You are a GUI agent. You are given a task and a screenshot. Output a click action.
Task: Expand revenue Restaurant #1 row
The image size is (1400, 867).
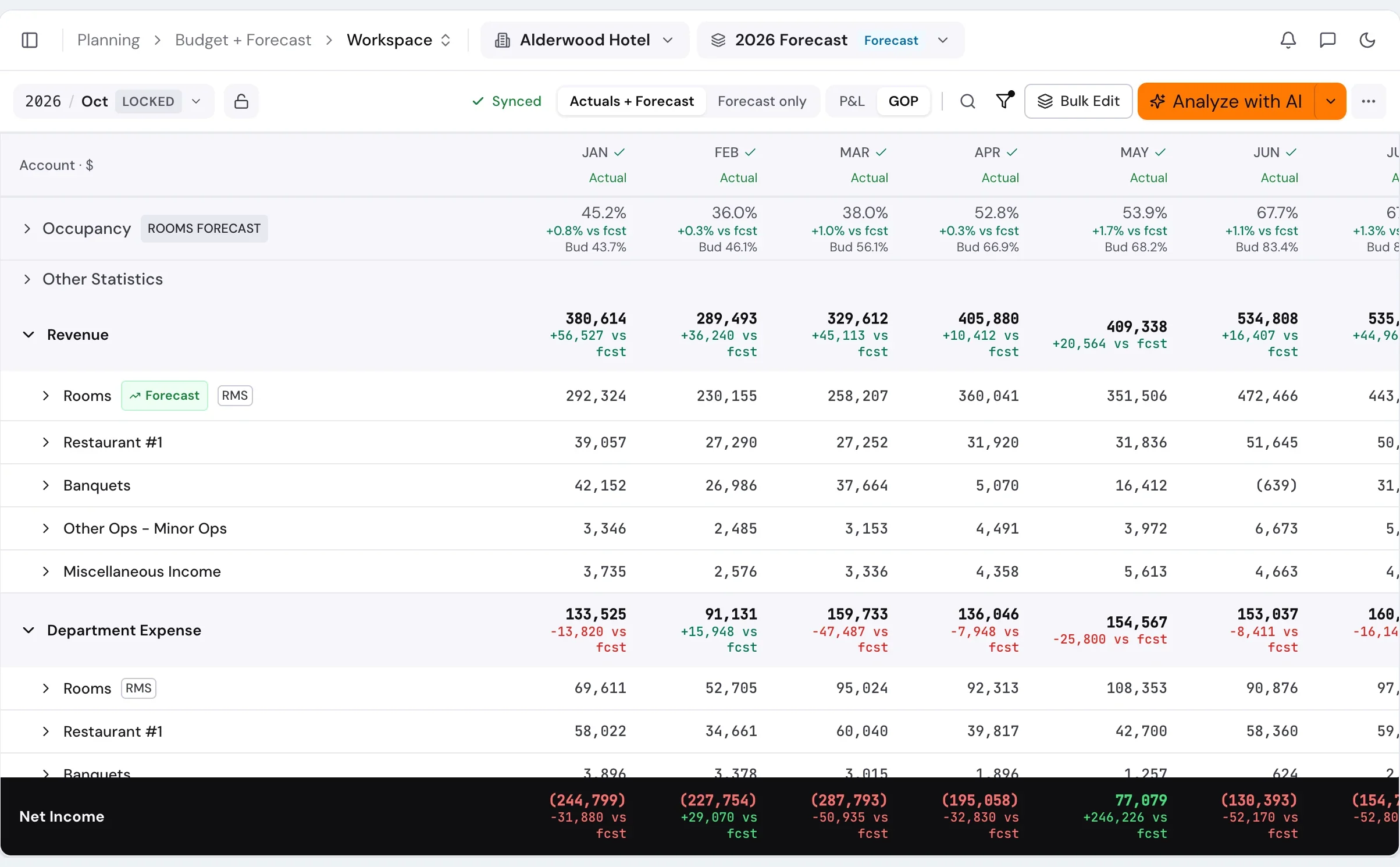coord(45,442)
